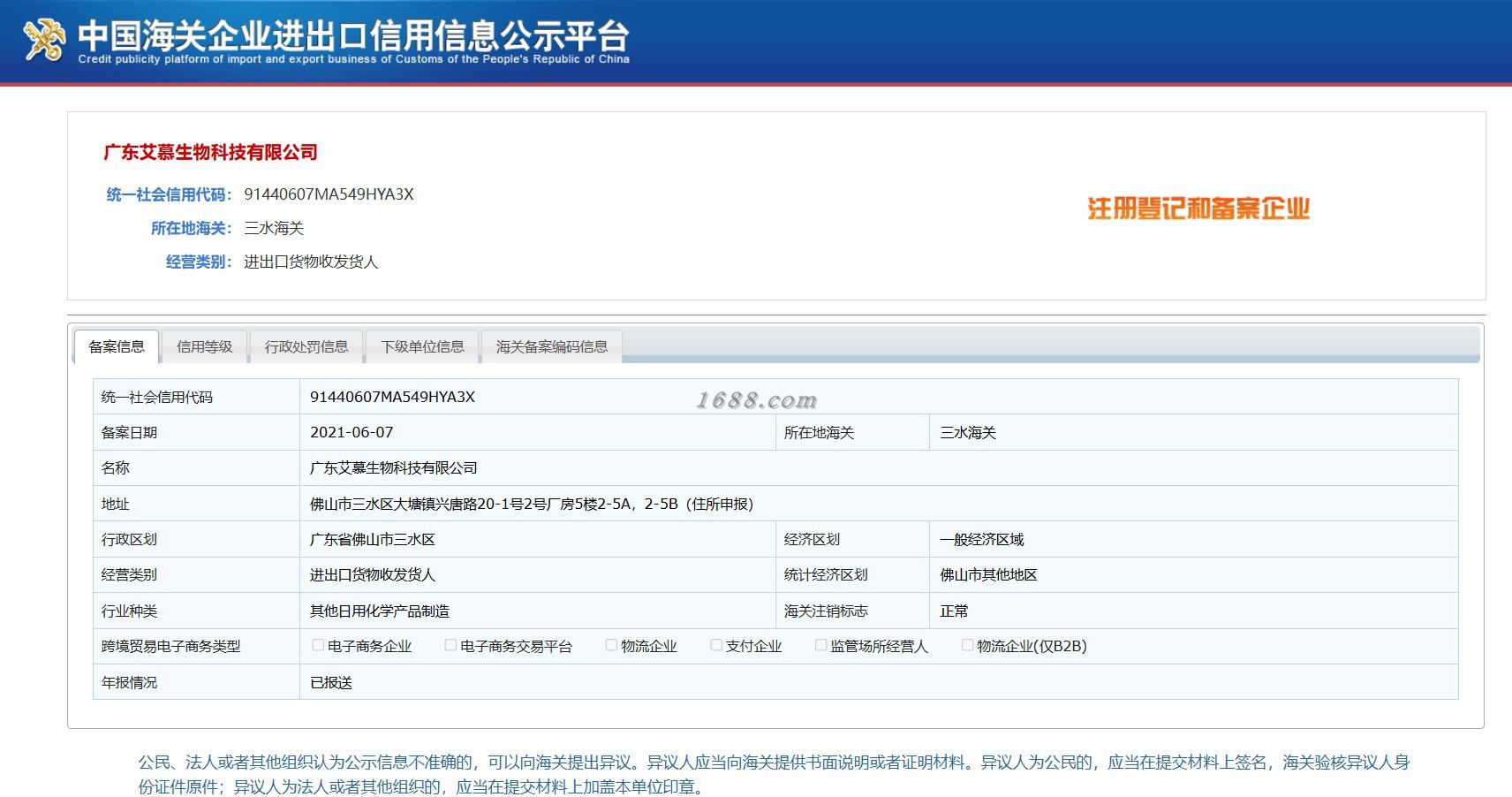Click the objection notice paragraph starting 公民、法人
The height and width of the screenshot is (797, 1512).
774,774
